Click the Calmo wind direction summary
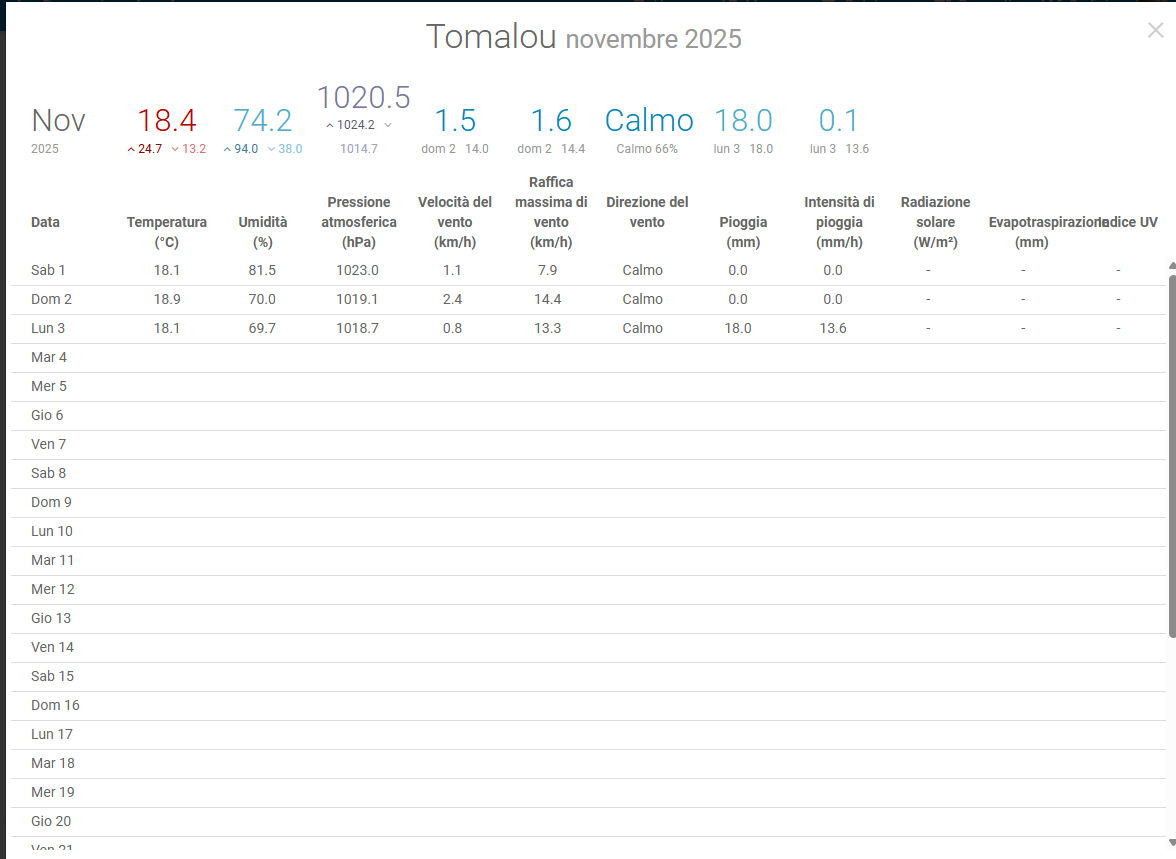 tap(648, 121)
